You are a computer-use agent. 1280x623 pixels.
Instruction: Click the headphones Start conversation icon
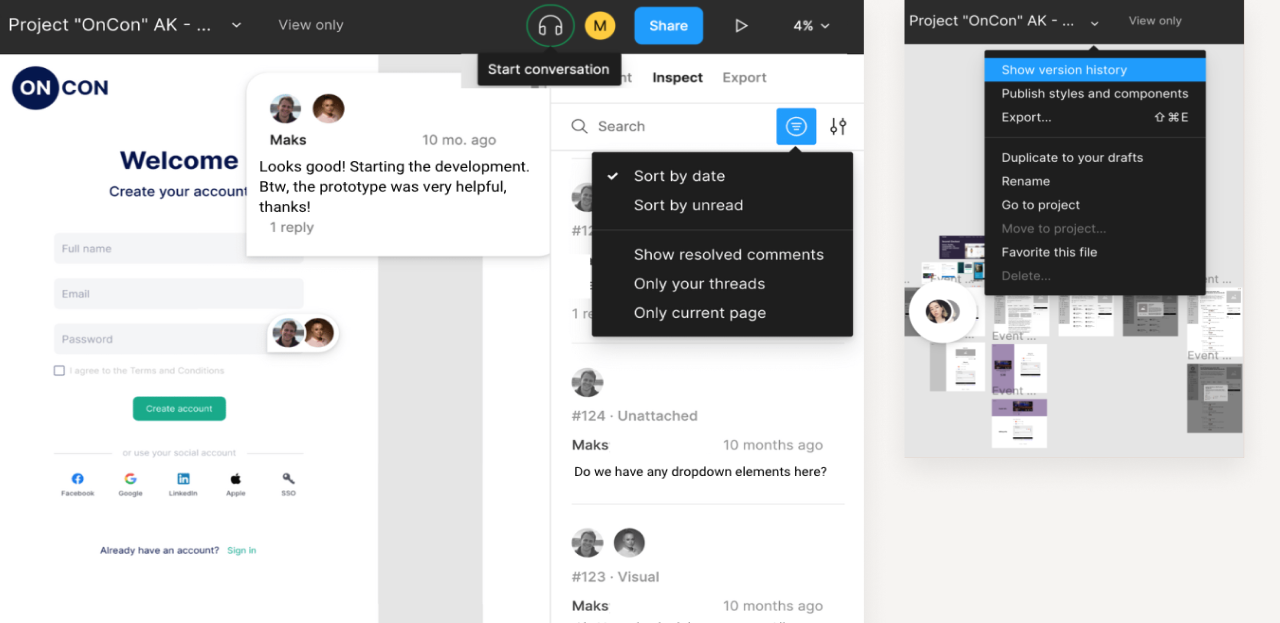550,26
